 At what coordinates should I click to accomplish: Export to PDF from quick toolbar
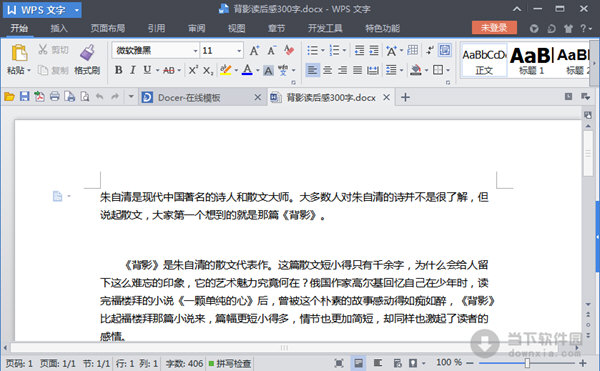point(39,96)
